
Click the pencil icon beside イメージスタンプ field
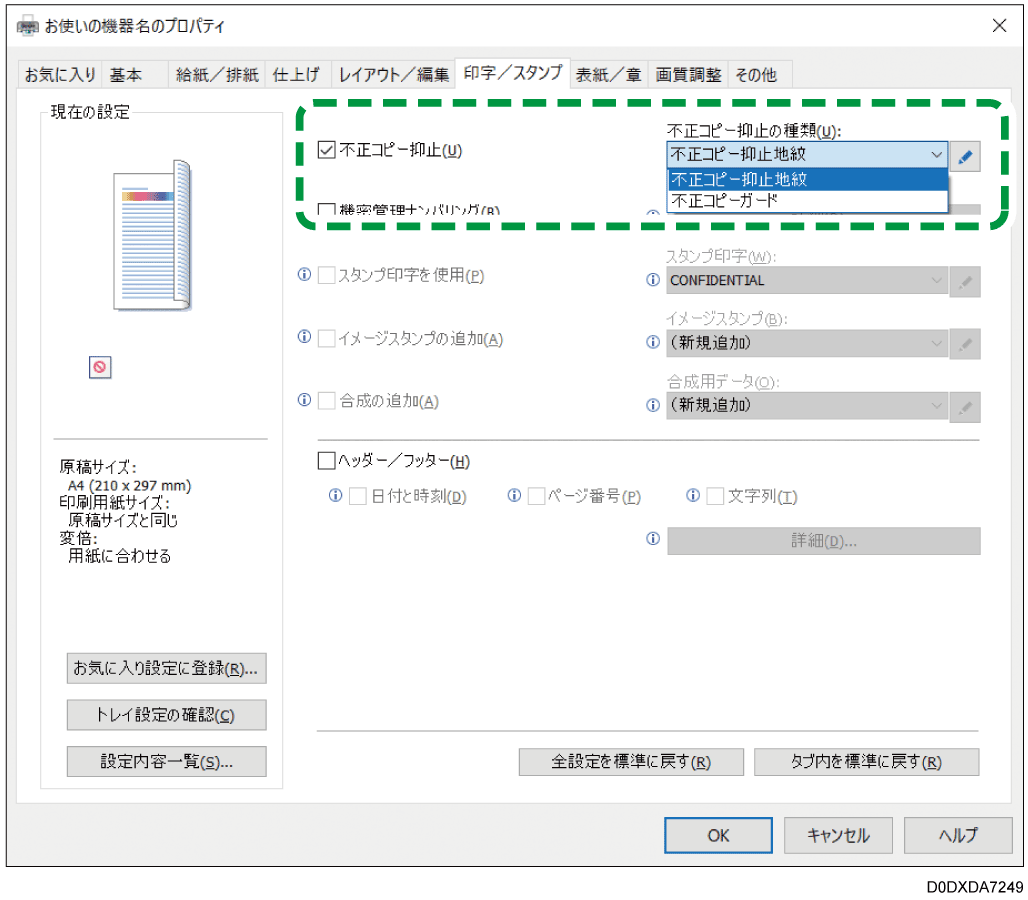point(964,342)
